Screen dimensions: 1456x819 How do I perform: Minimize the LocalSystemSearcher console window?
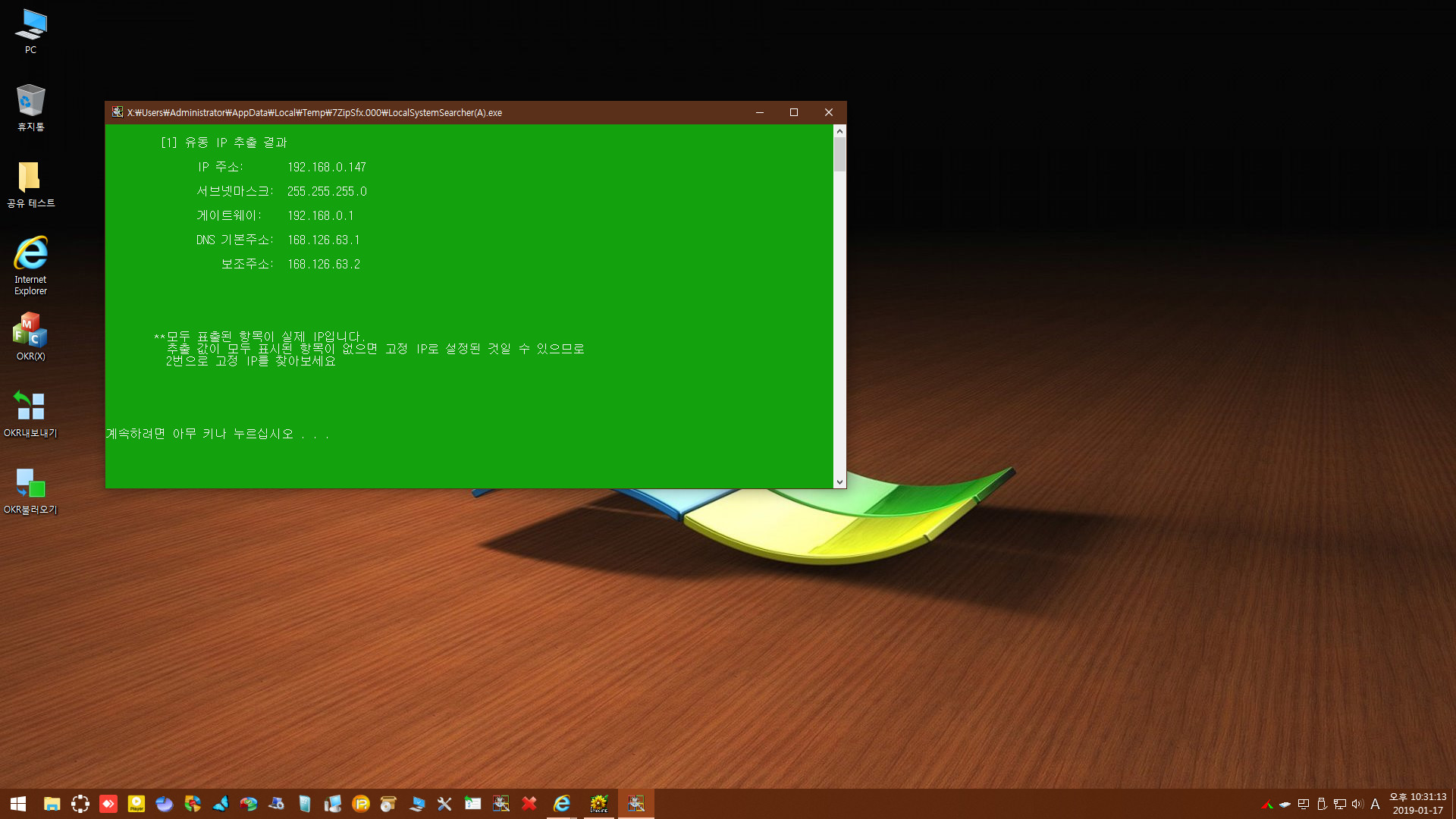[x=759, y=112]
